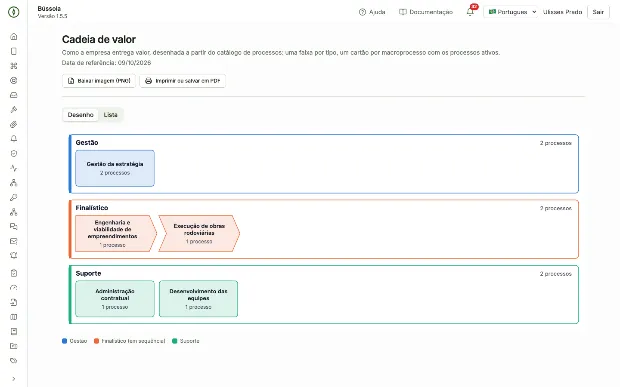The width and height of the screenshot is (620, 387).
Task: Open the tags icon in sidebar
Action: point(14,361)
